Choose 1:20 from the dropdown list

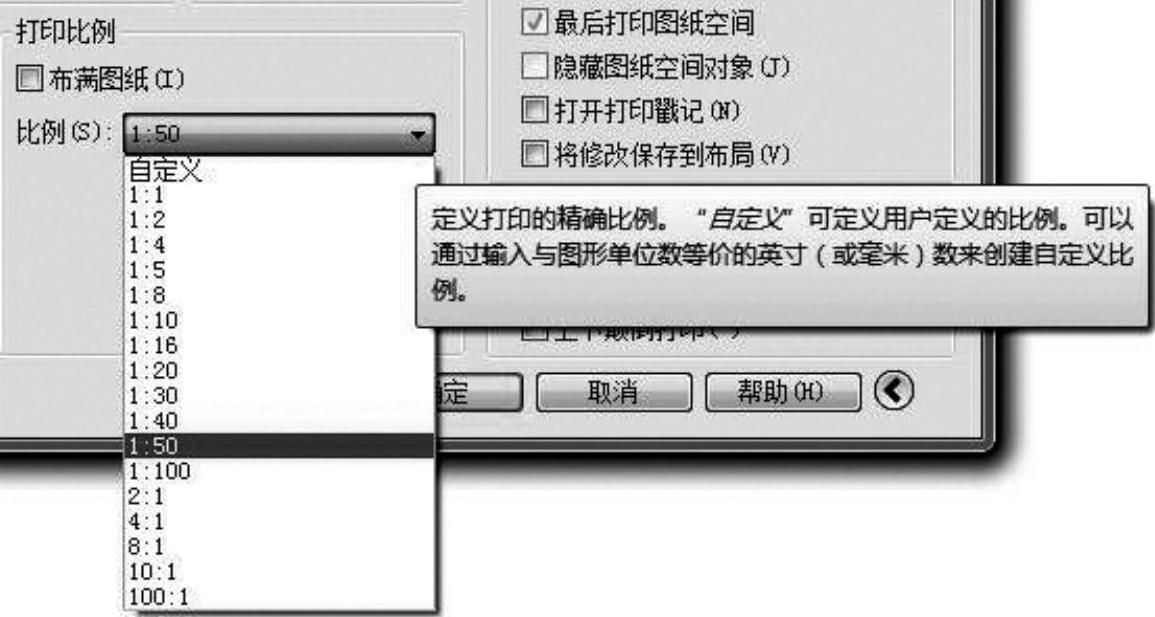pyautogui.click(x=280, y=370)
